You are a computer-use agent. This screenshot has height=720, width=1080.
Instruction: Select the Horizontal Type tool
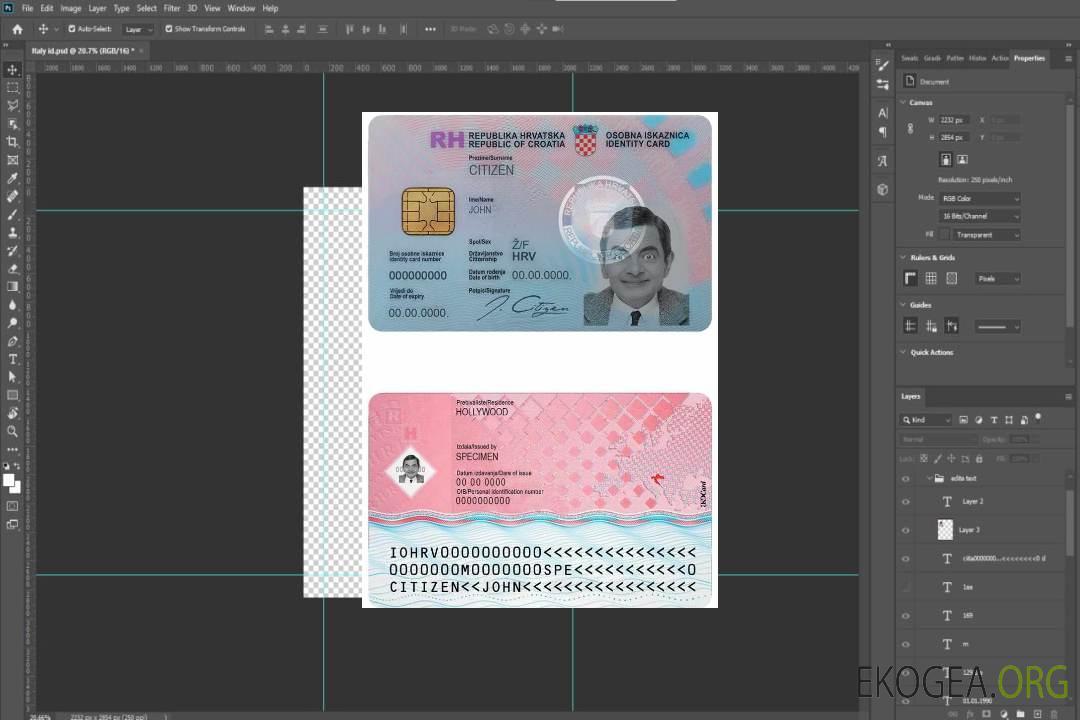click(x=12, y=359)
